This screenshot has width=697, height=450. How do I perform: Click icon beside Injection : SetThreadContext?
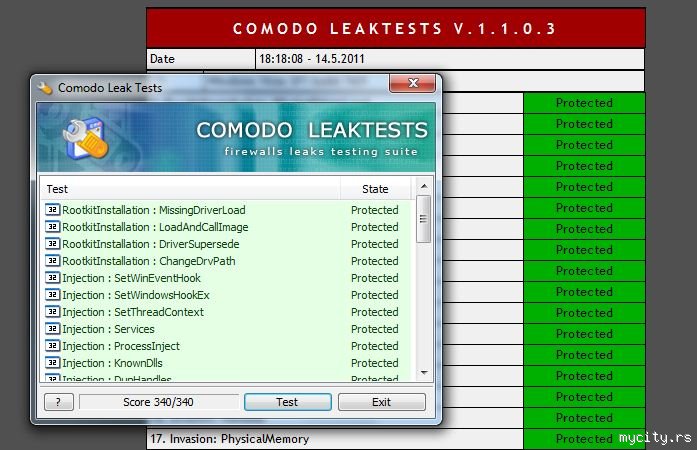pyautogui.click(x=52, y=312)
